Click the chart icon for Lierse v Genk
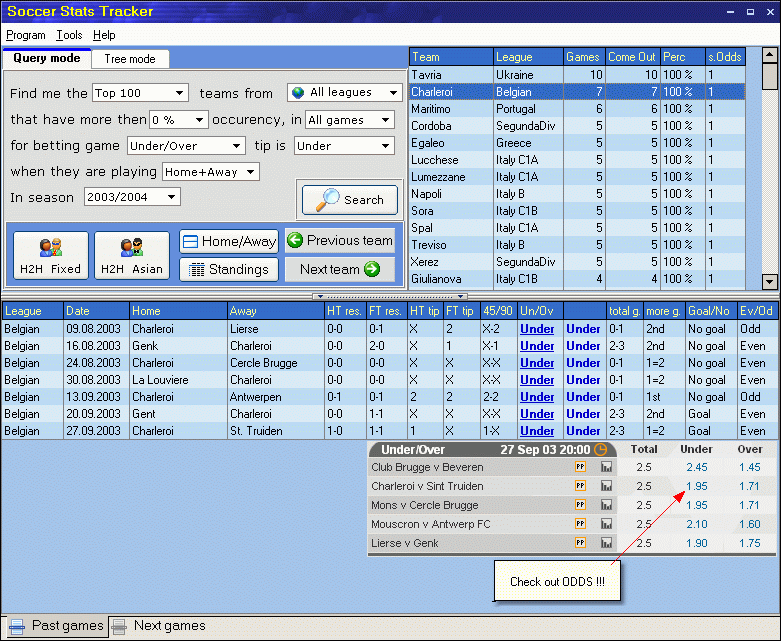The image size is (781, 641). pos(606,543)
